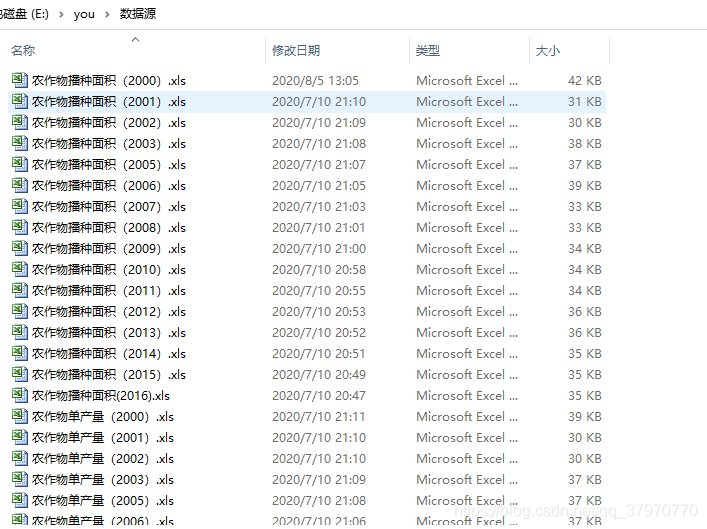Sort files by 修改日期 column header

point(296,51)
